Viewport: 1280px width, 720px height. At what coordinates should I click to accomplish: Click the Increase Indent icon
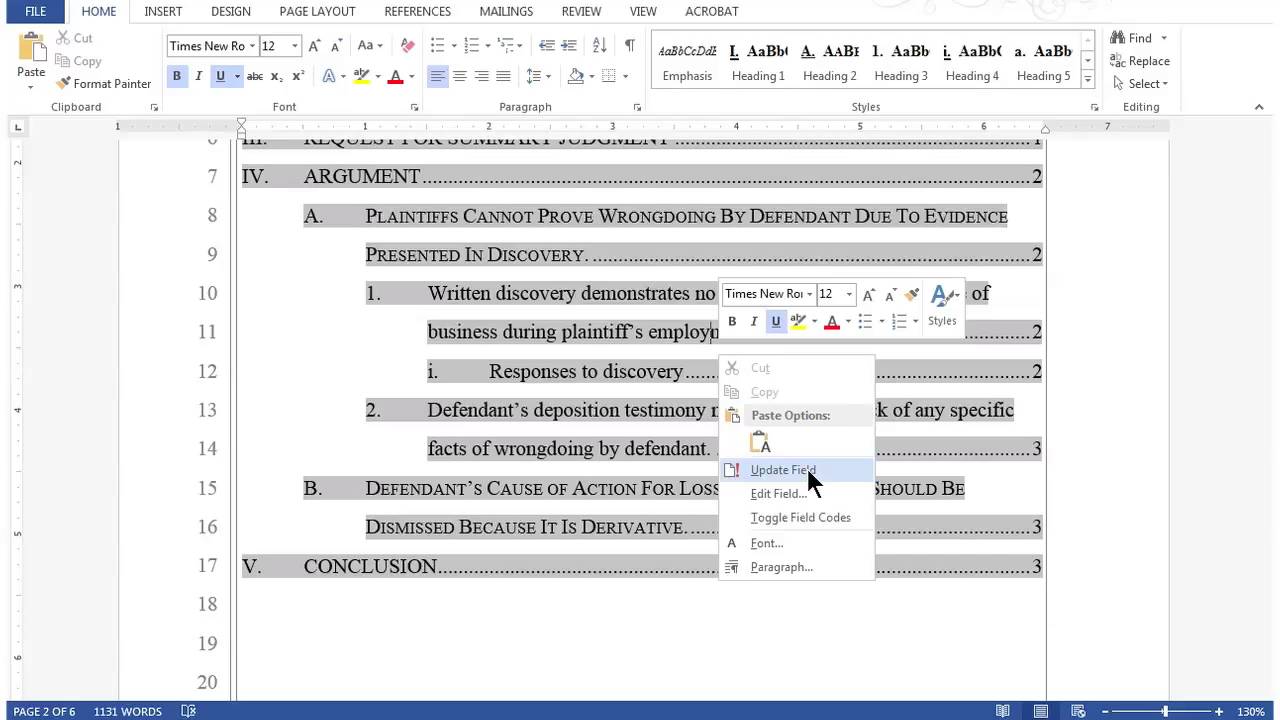click(570, 46)
